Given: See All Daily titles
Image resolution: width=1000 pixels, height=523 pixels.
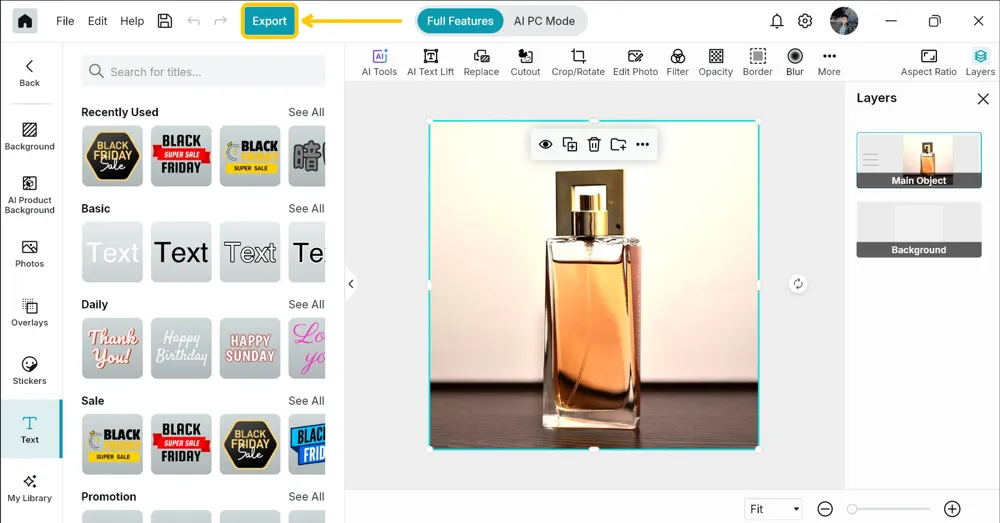Looking at the screenshot, I should point(306,304).
